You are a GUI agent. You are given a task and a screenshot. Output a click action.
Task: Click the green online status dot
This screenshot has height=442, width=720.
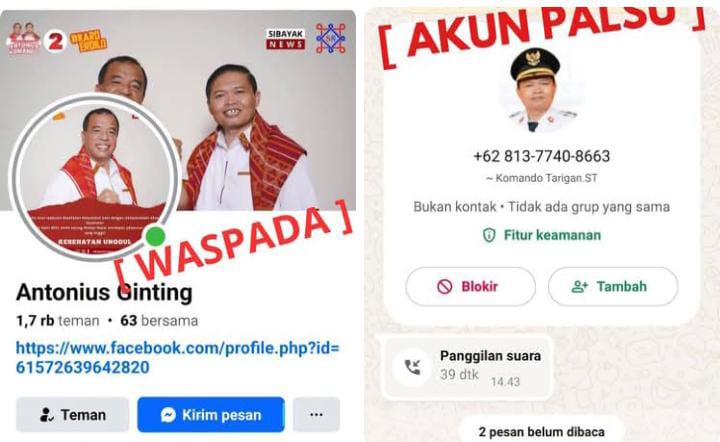155,237
